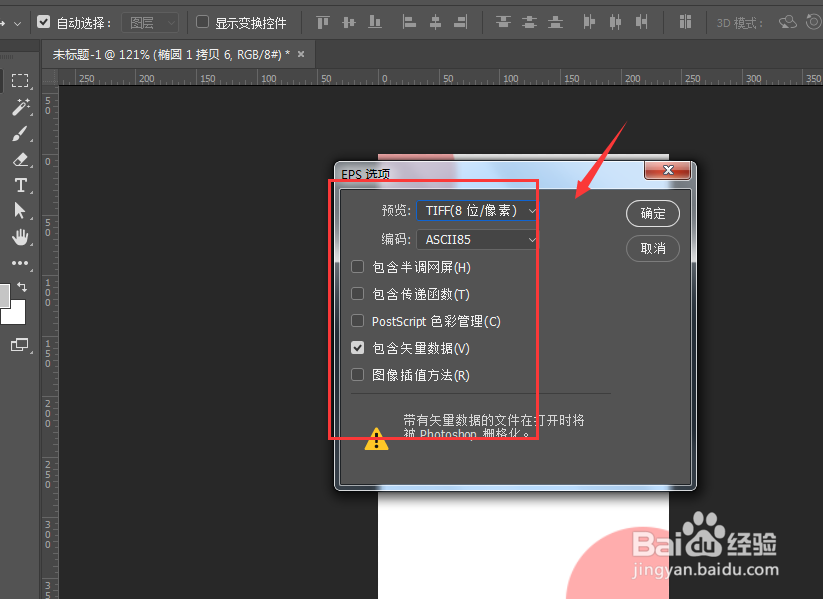Screen dimensions: 823x599
Task: Open the hidden tools ellipsis in toolbar
Action: pyautogui.click(x=22, y=263)
